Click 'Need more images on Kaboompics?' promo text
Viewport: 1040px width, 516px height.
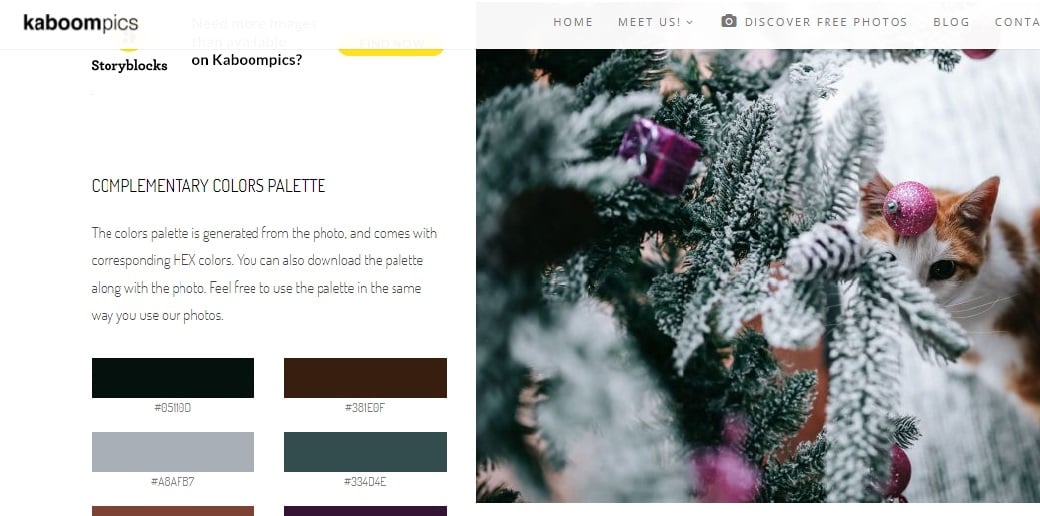click(254, 42)
